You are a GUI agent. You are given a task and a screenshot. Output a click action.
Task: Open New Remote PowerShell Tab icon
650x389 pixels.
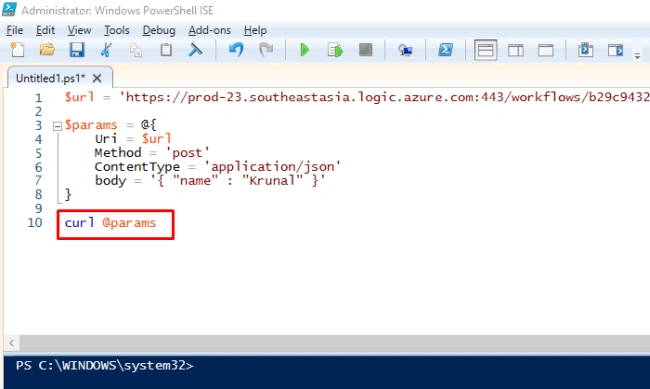click(x=405, y=50)
